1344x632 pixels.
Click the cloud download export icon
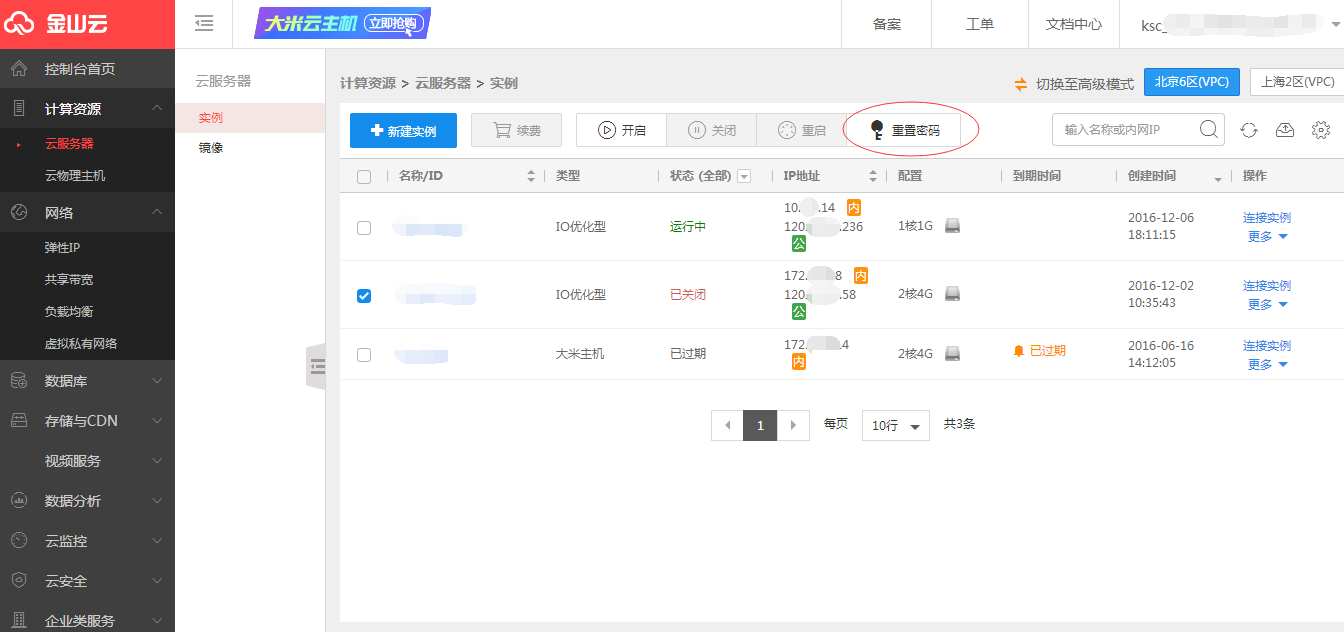(1285, 130)
